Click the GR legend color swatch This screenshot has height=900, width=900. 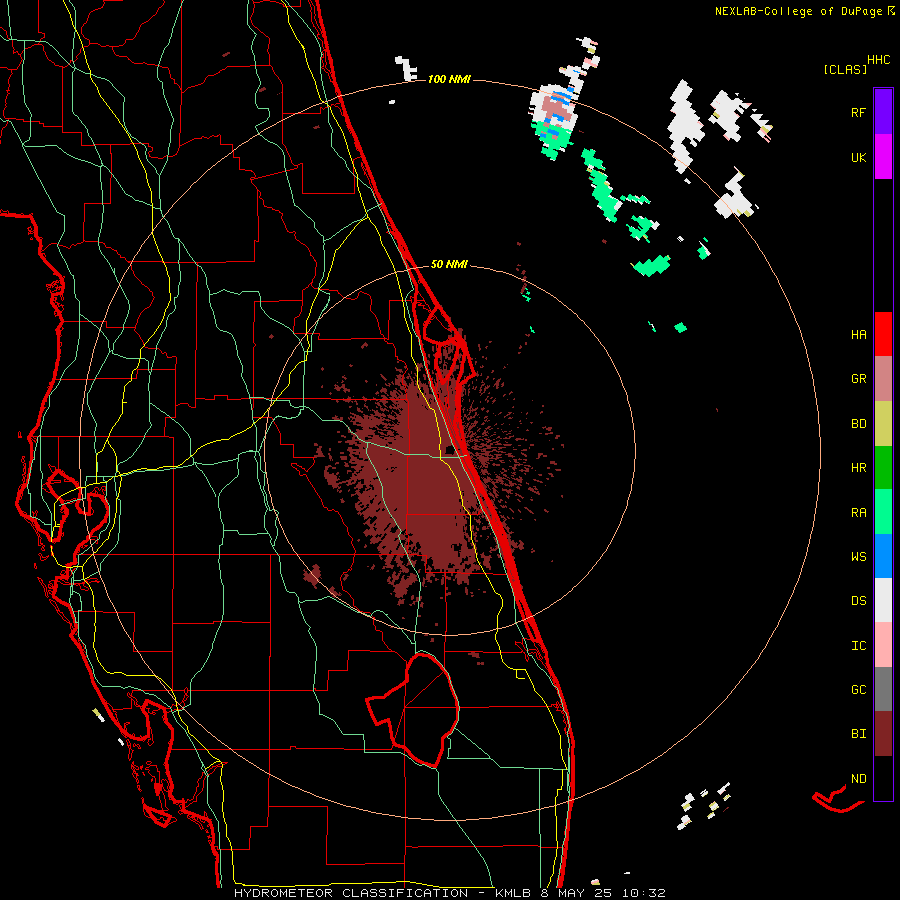(883, 379)
